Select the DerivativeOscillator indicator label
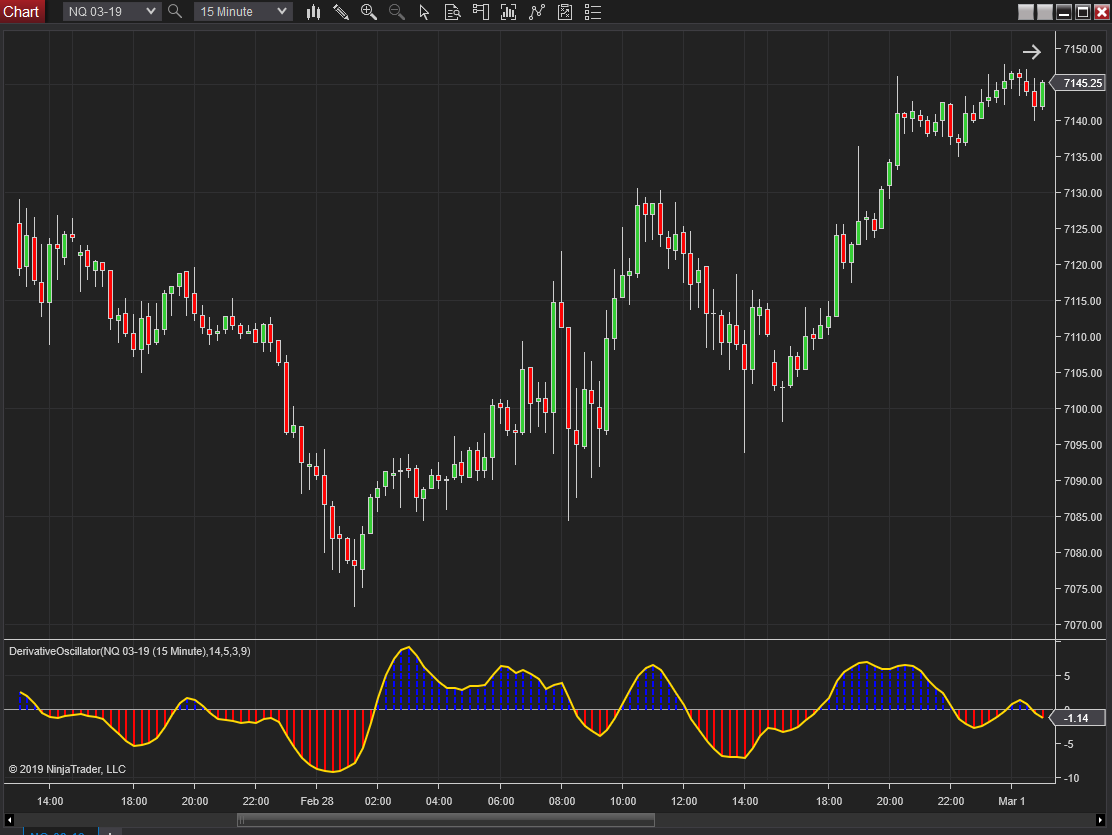The image size is (1112, 835). click(130, 651)
